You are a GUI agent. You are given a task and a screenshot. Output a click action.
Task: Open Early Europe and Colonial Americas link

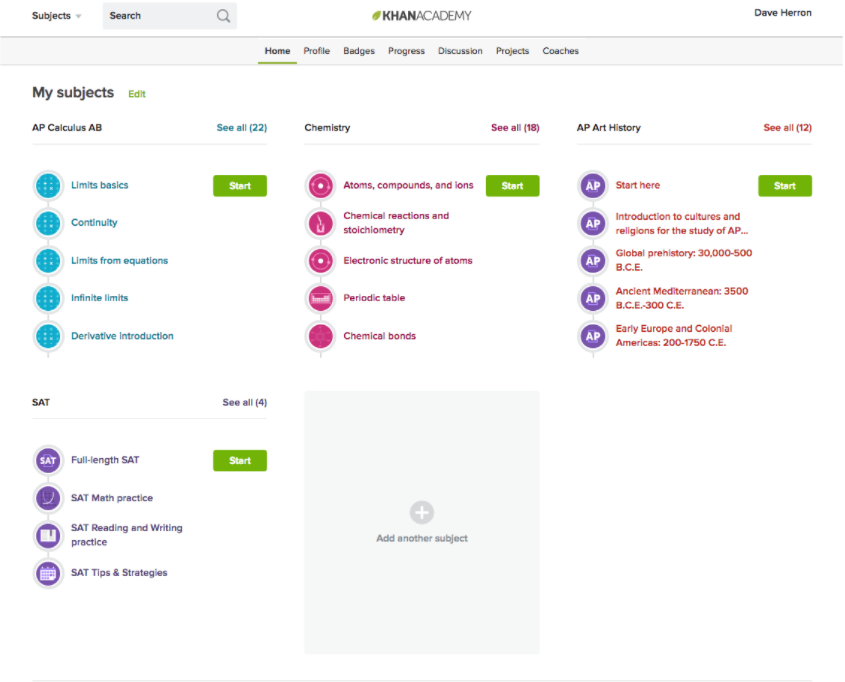point(674,336)
